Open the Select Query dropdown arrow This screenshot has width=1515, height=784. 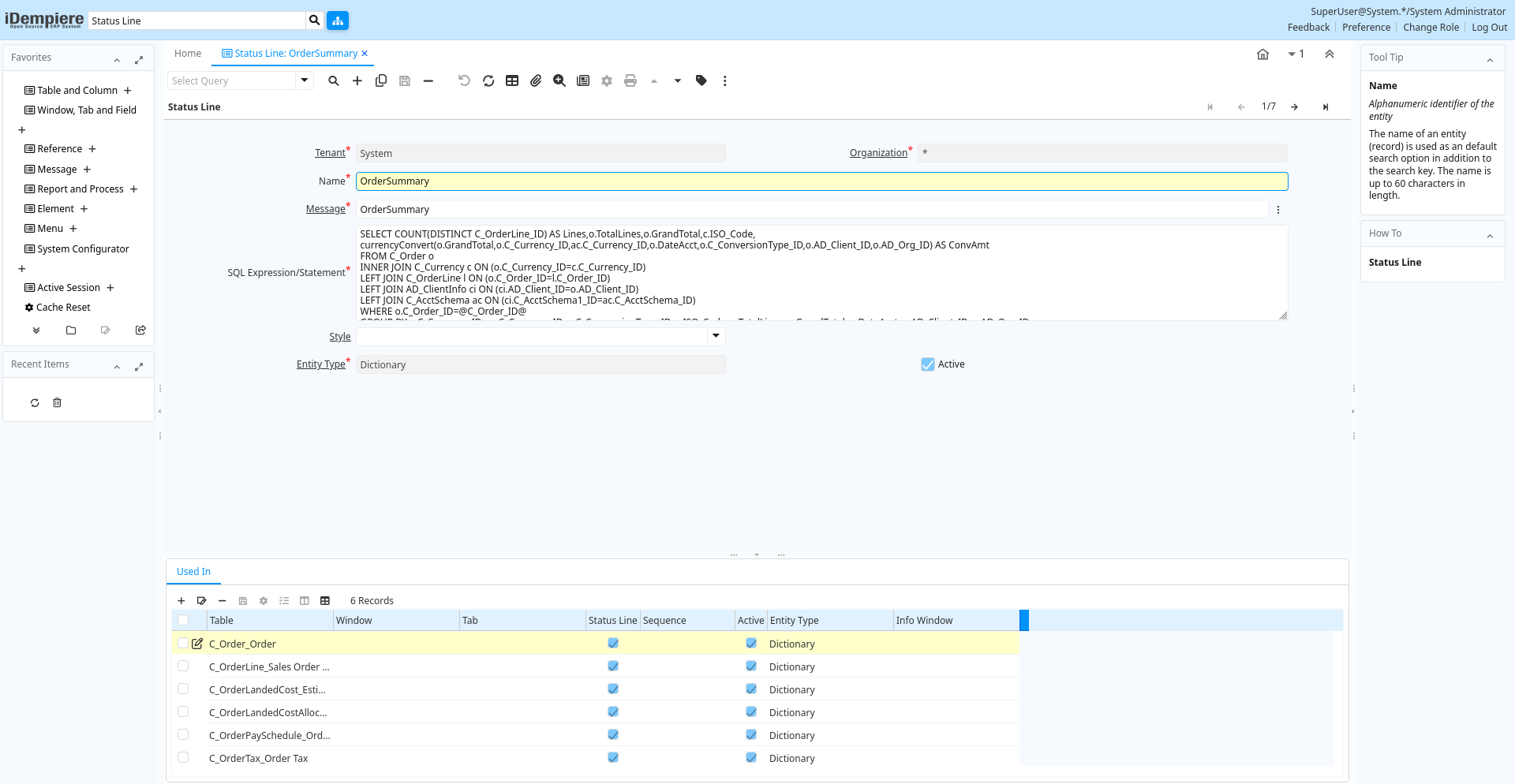click(x=305, y=80)
